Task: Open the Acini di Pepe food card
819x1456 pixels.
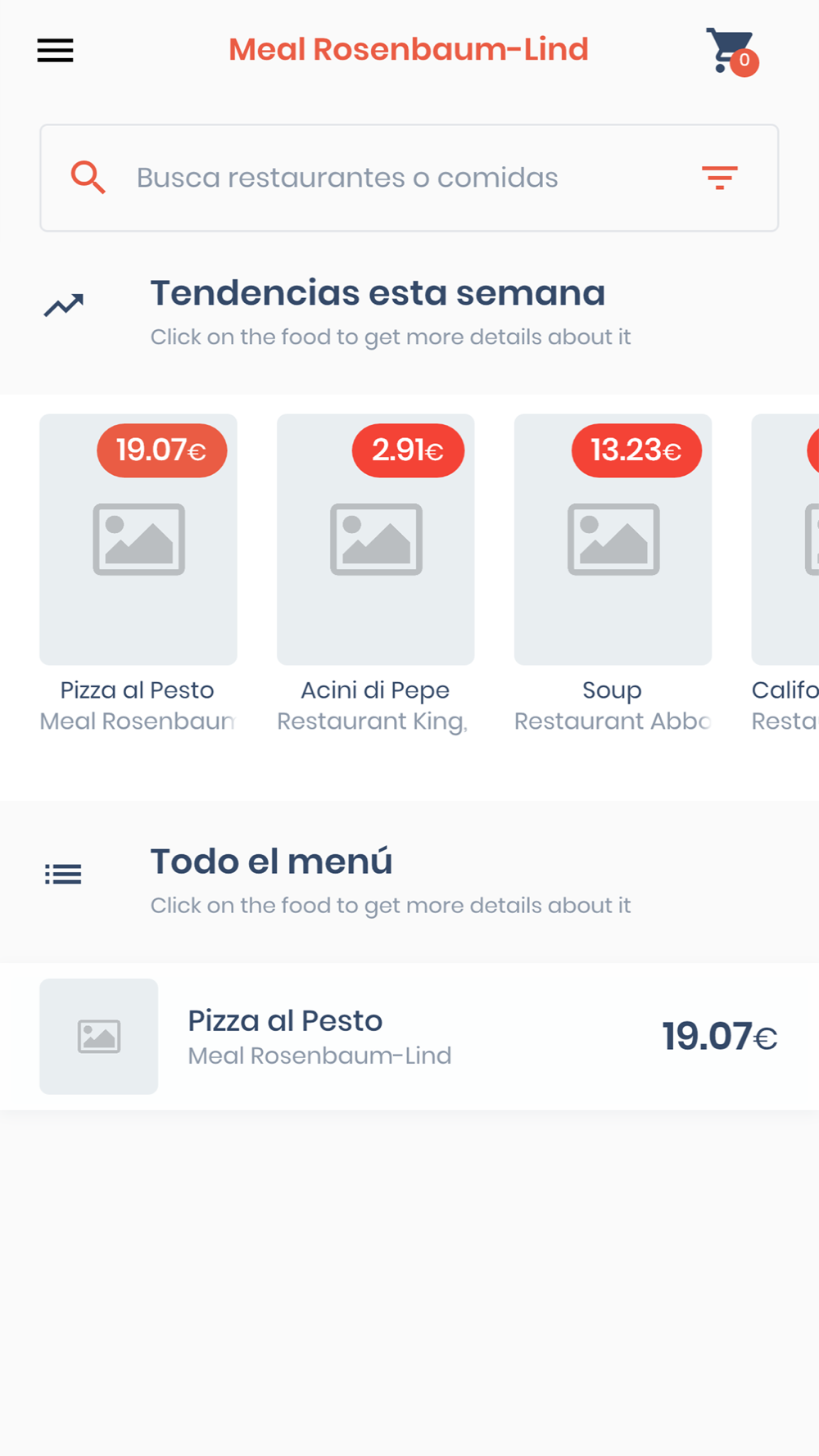Action: tap(376, 573)
